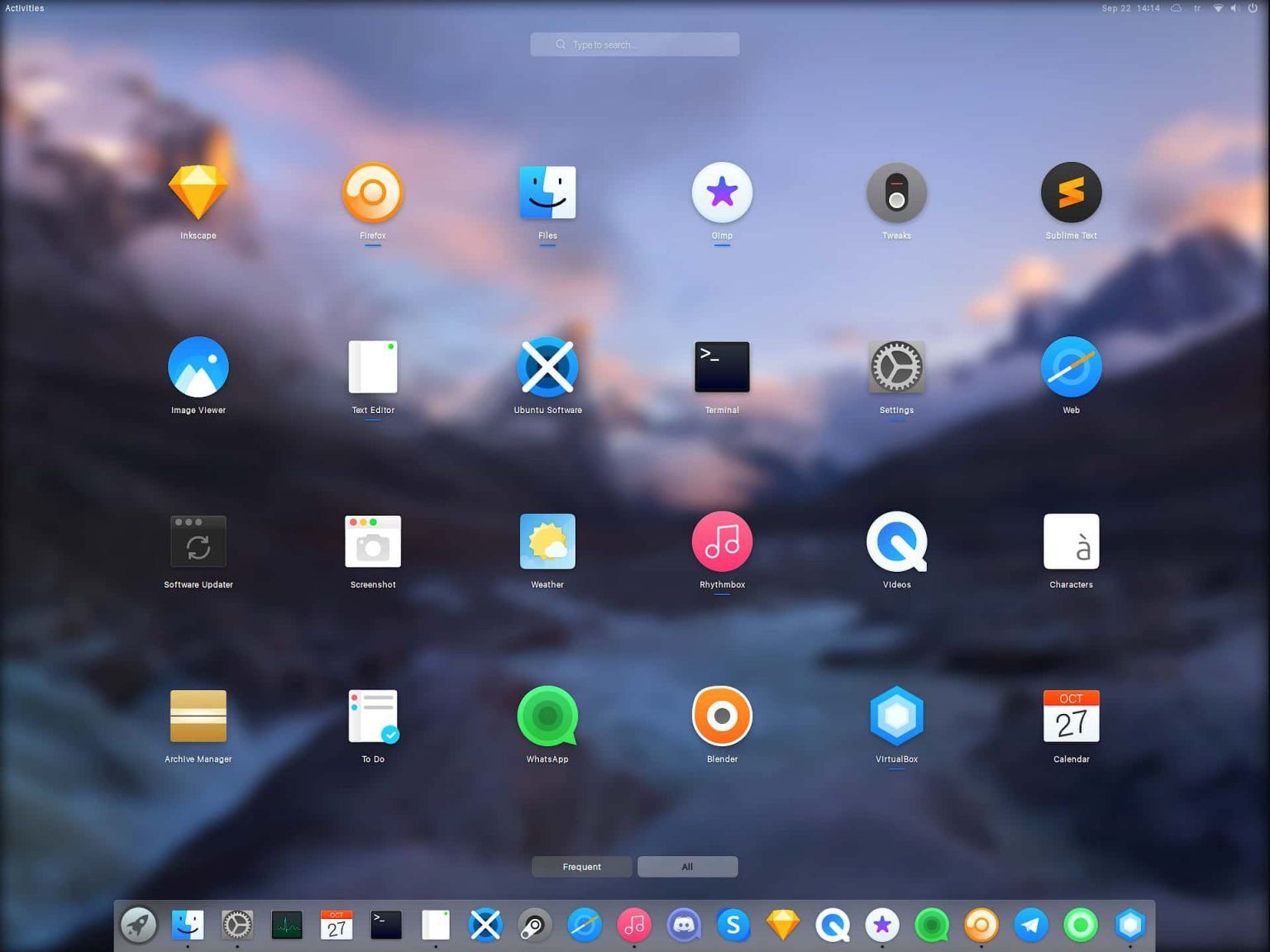The width and height of the screenshot is (1270, 952).
Task: Open the Blender application
Action: (722, 716)
